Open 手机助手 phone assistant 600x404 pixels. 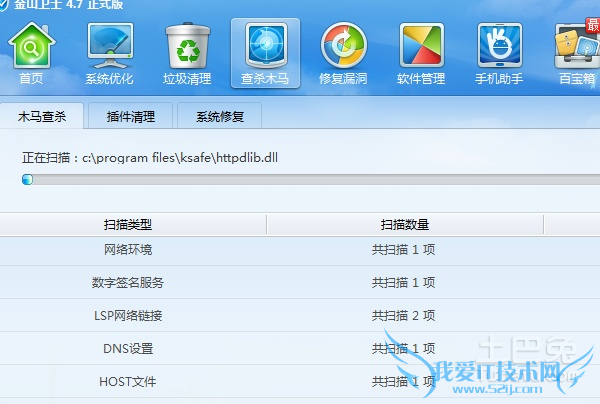pos(499,54)
